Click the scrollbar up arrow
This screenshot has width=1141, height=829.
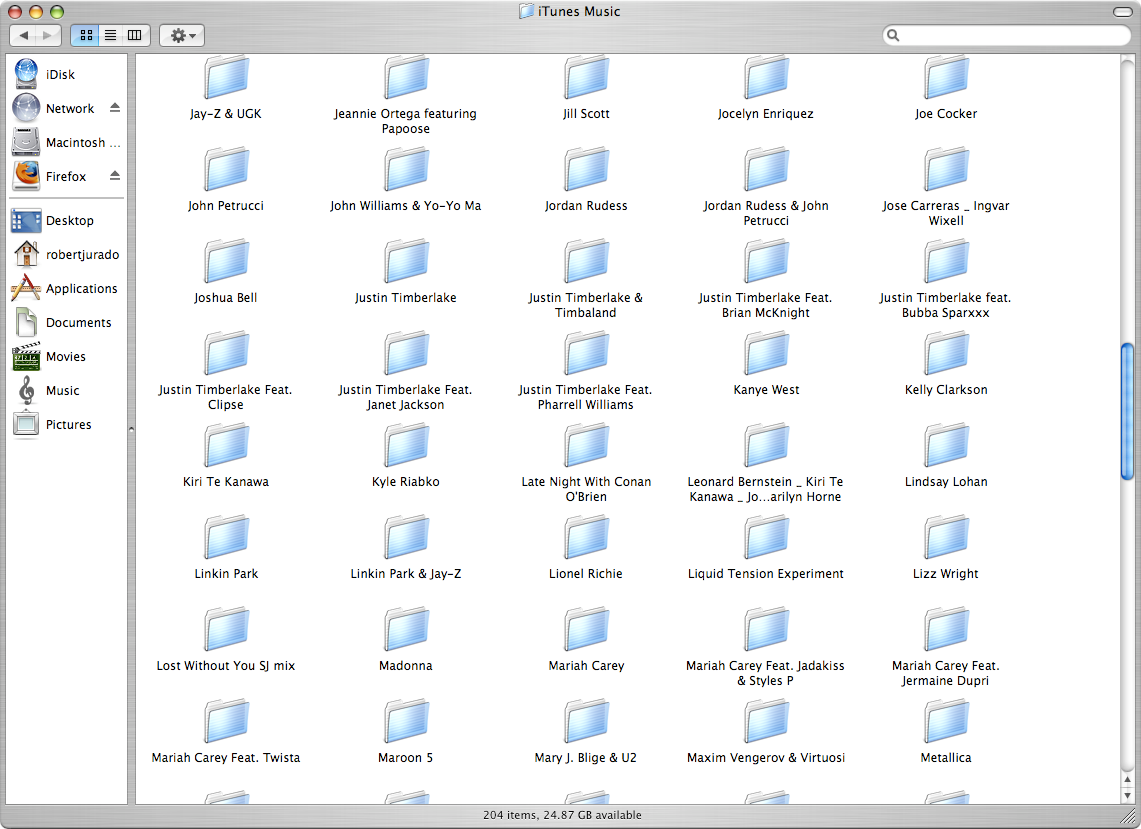1127,780
